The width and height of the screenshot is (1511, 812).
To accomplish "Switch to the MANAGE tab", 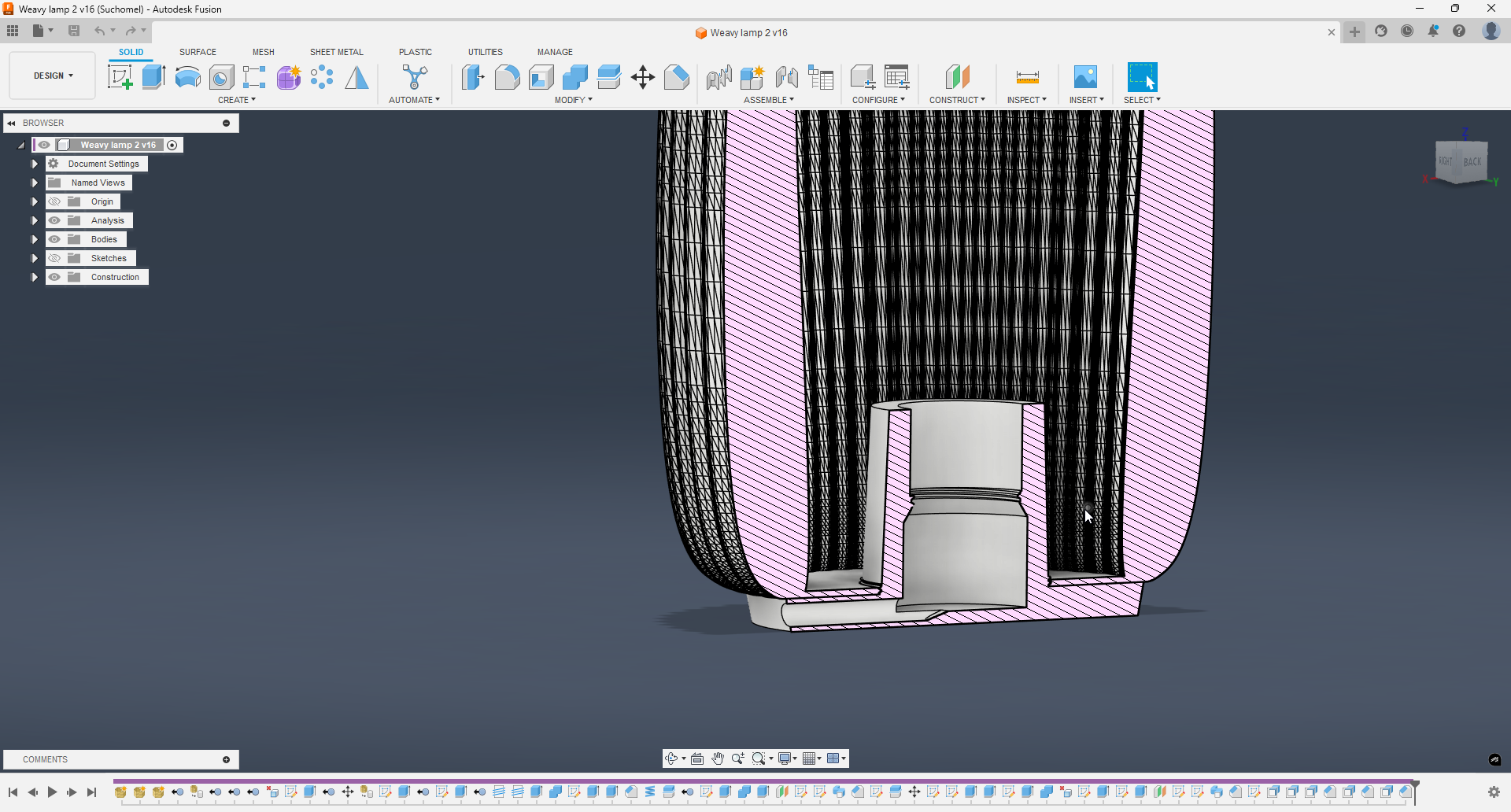I will click(555, 52).
